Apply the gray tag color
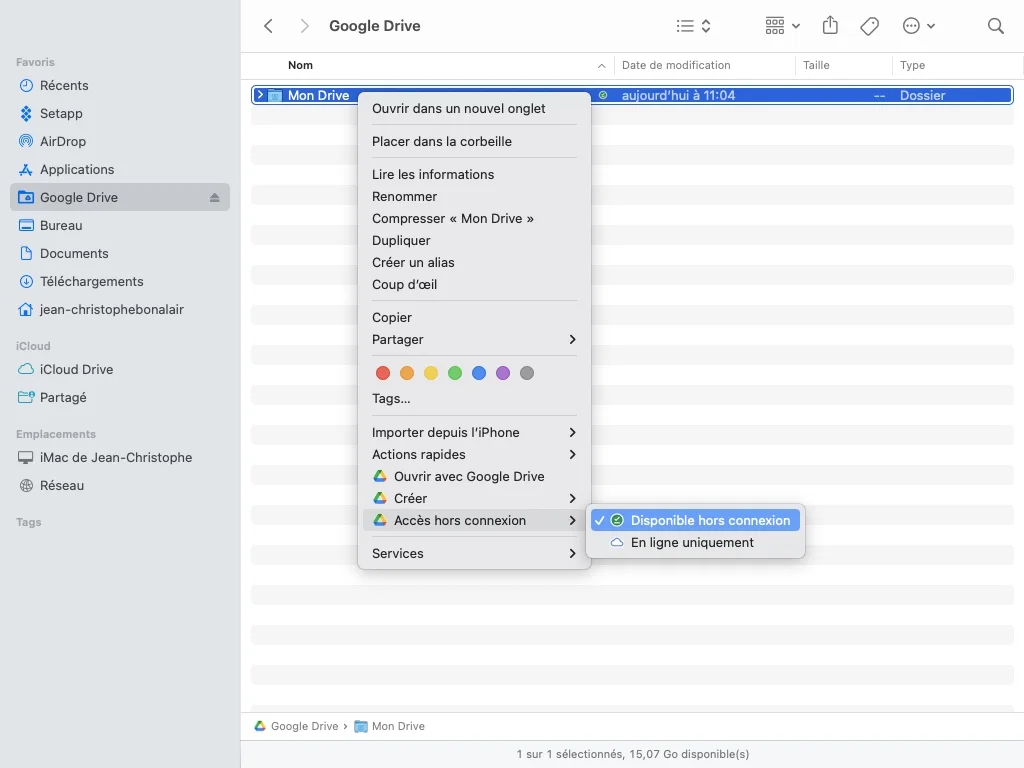This screenshot has width=1024, height=768. [527, 373]
